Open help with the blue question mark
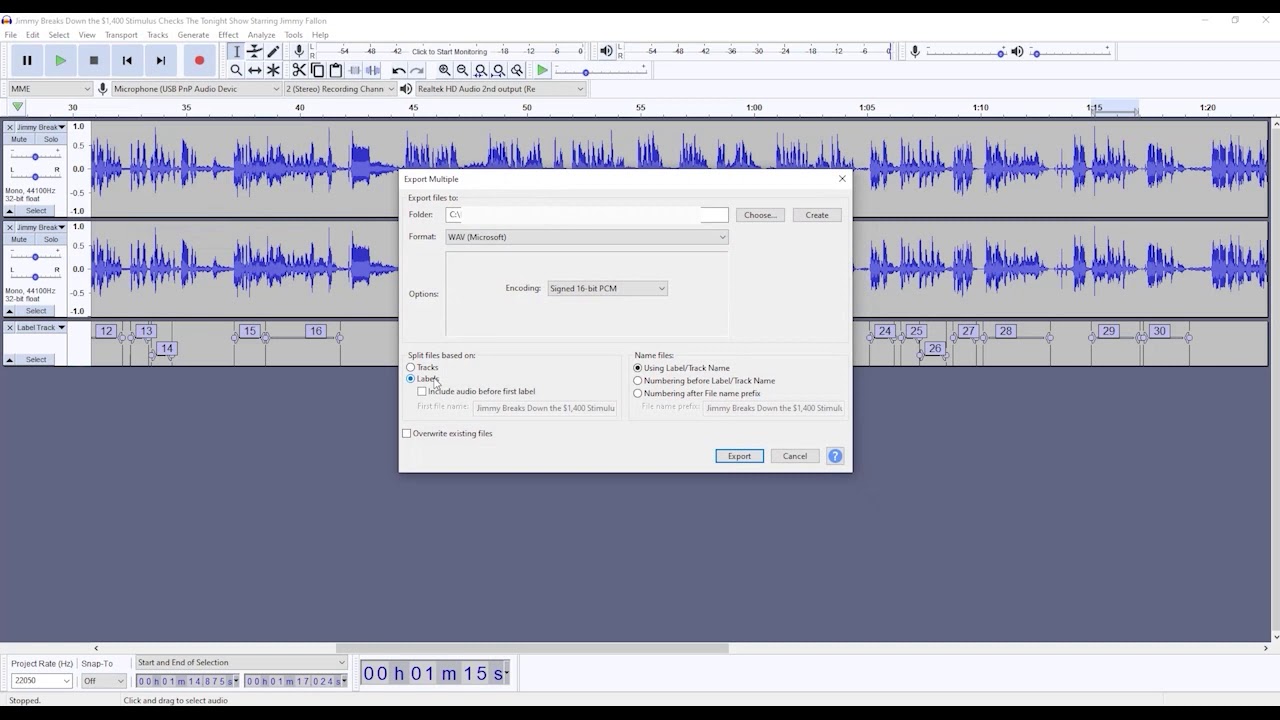The width and height of the screenshot is (1280, 720). point(835,456)
